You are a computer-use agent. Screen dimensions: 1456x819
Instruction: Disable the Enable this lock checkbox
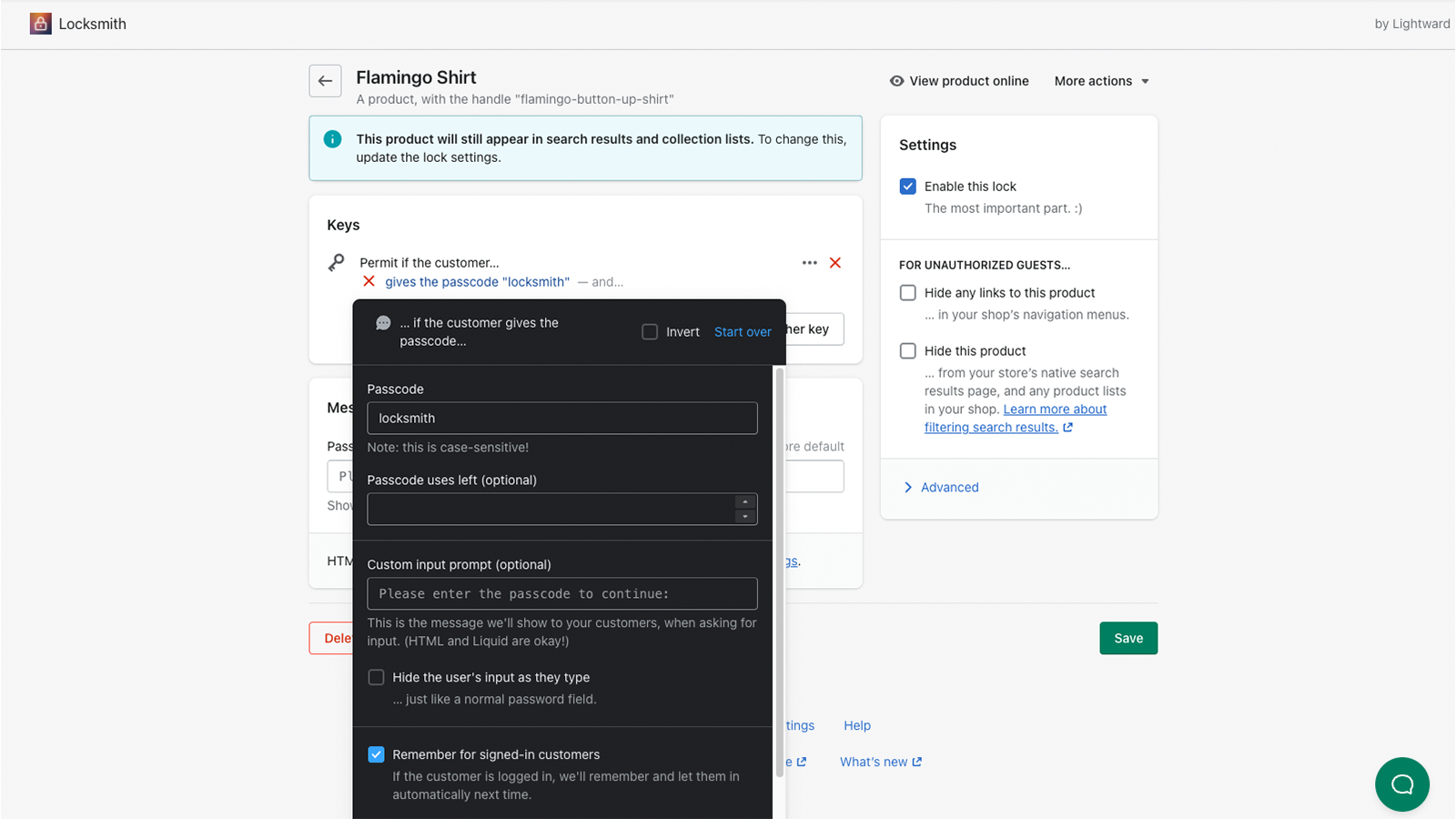point(908,187)
